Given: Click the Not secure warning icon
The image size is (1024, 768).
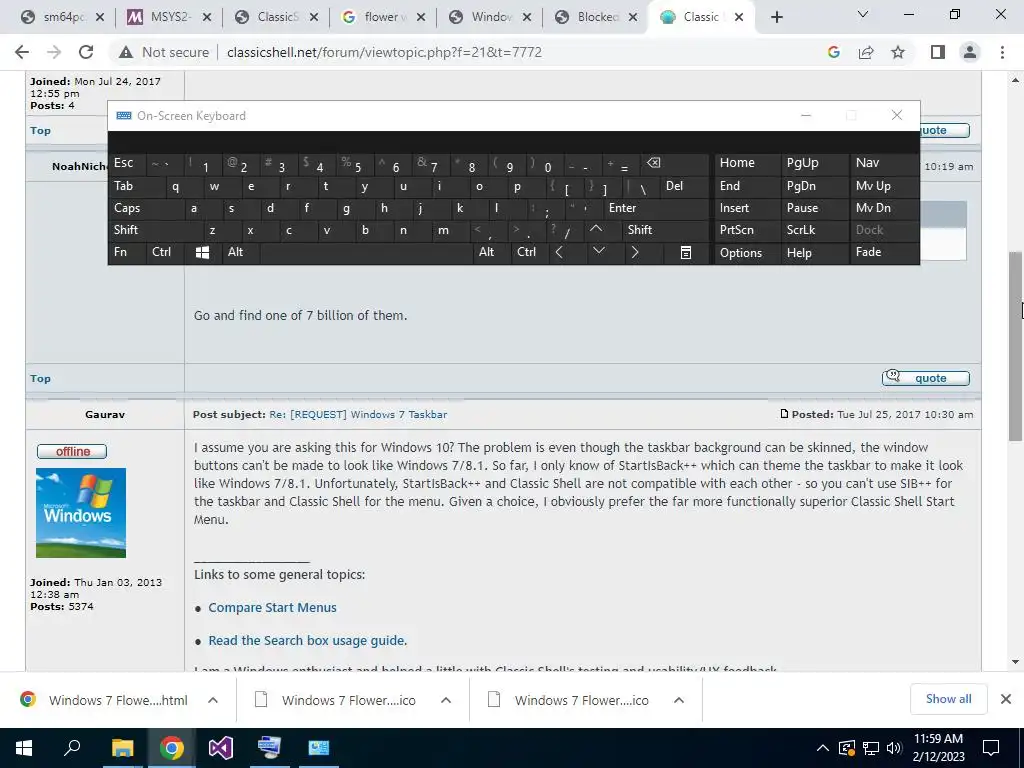Looking at the screenshot, I should 126,52.
